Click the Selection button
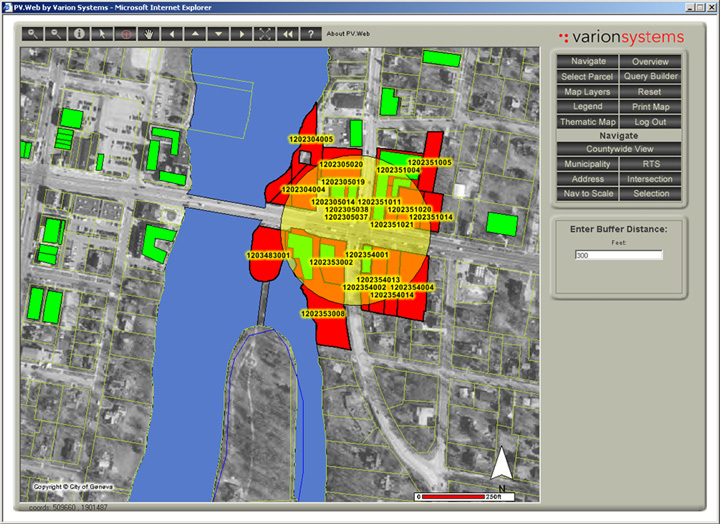Screen dimensions: 720x524 [x=650, y=194]
